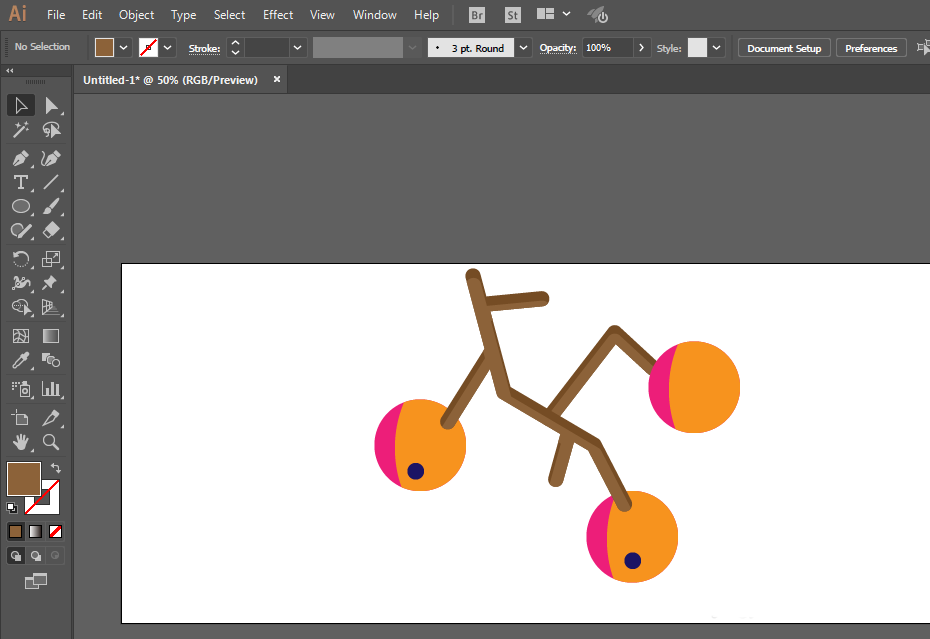Open the Preferences button

(871, 48)
